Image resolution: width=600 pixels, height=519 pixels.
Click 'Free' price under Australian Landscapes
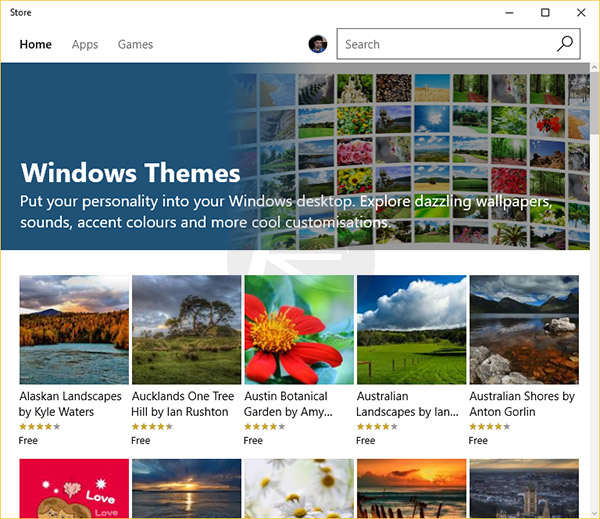(x=366, y=441)
